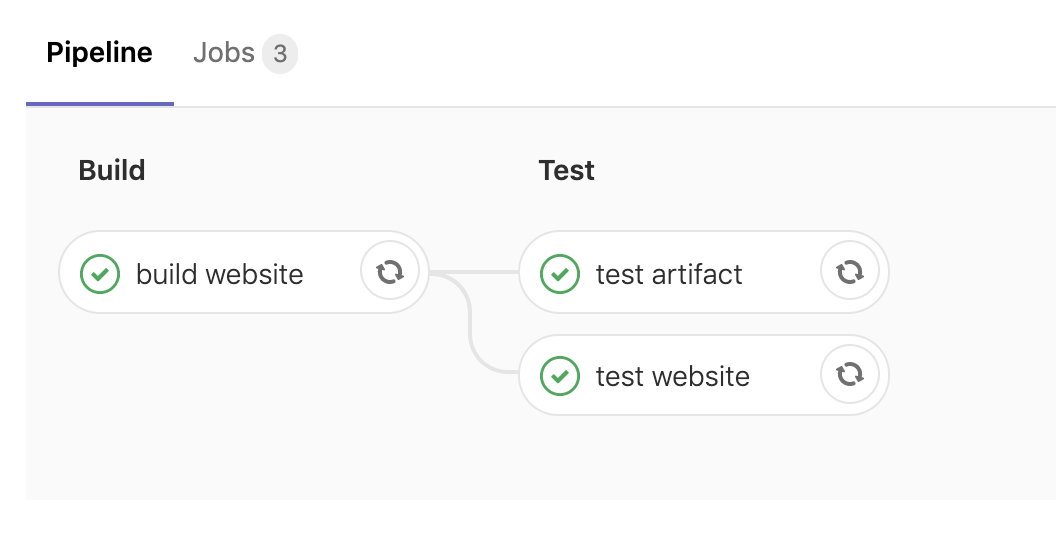
Task: Click test website green passed status icon
Action: click(x=560, y=376)
